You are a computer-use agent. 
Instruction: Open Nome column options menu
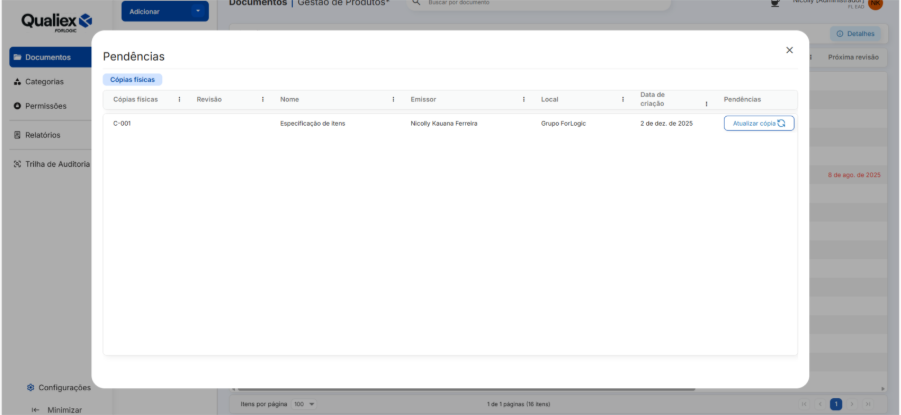[393, 99]
